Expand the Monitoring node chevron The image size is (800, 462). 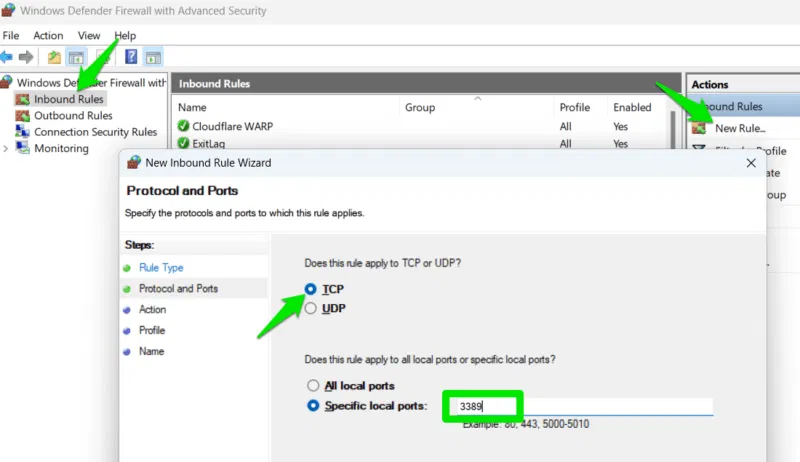click(x=6, y=148)
